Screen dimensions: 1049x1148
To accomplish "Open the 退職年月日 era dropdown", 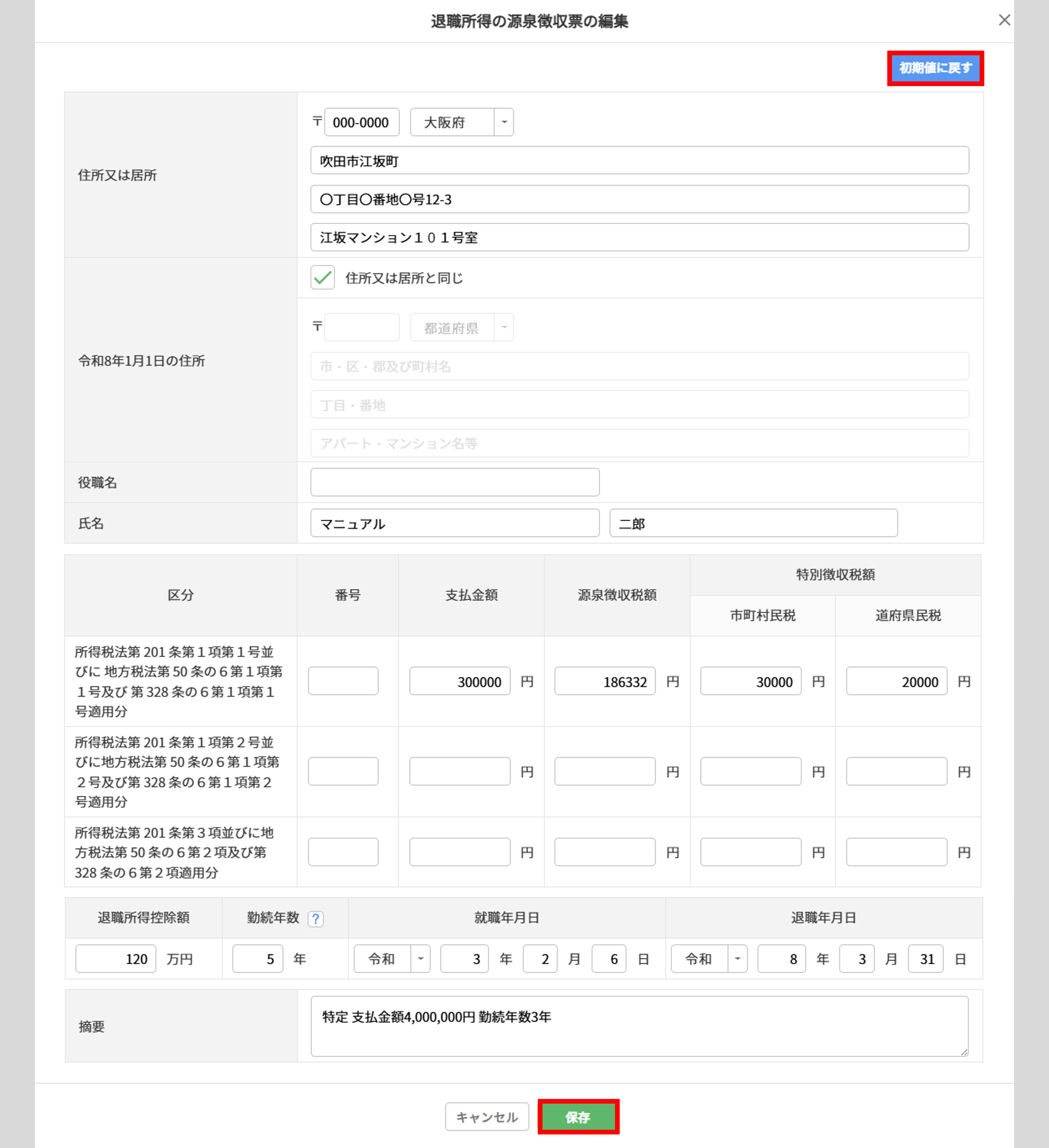I will click(708, 959).
